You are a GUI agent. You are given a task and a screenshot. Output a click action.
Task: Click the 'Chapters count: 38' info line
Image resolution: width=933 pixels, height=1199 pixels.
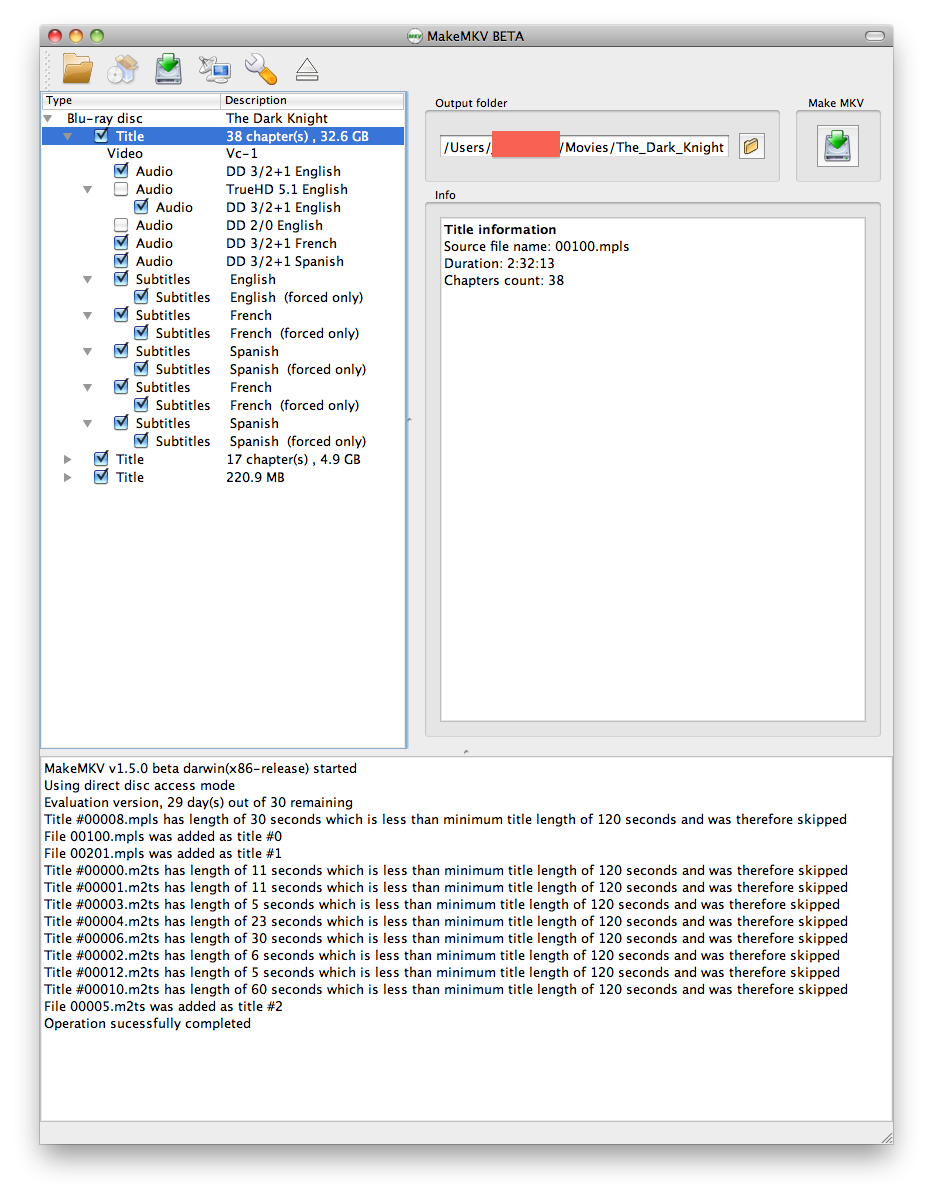coord(503,280)
